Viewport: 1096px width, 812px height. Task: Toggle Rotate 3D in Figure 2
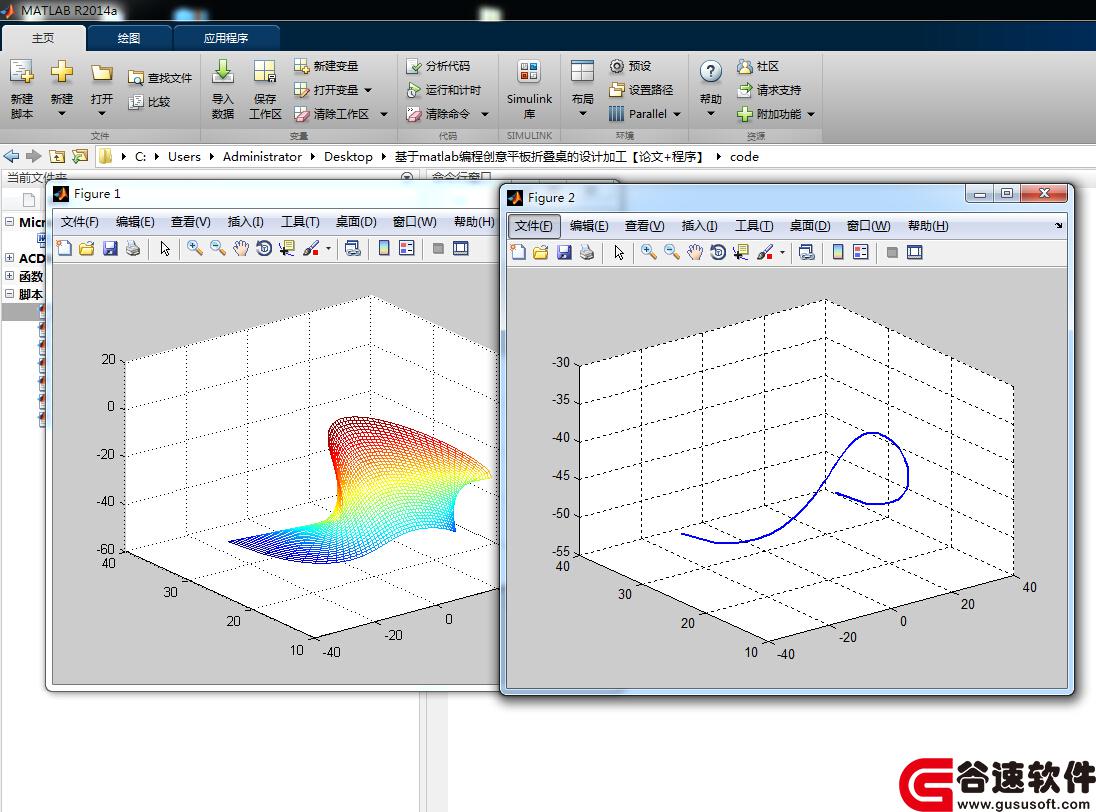click(x=718, y=252)
